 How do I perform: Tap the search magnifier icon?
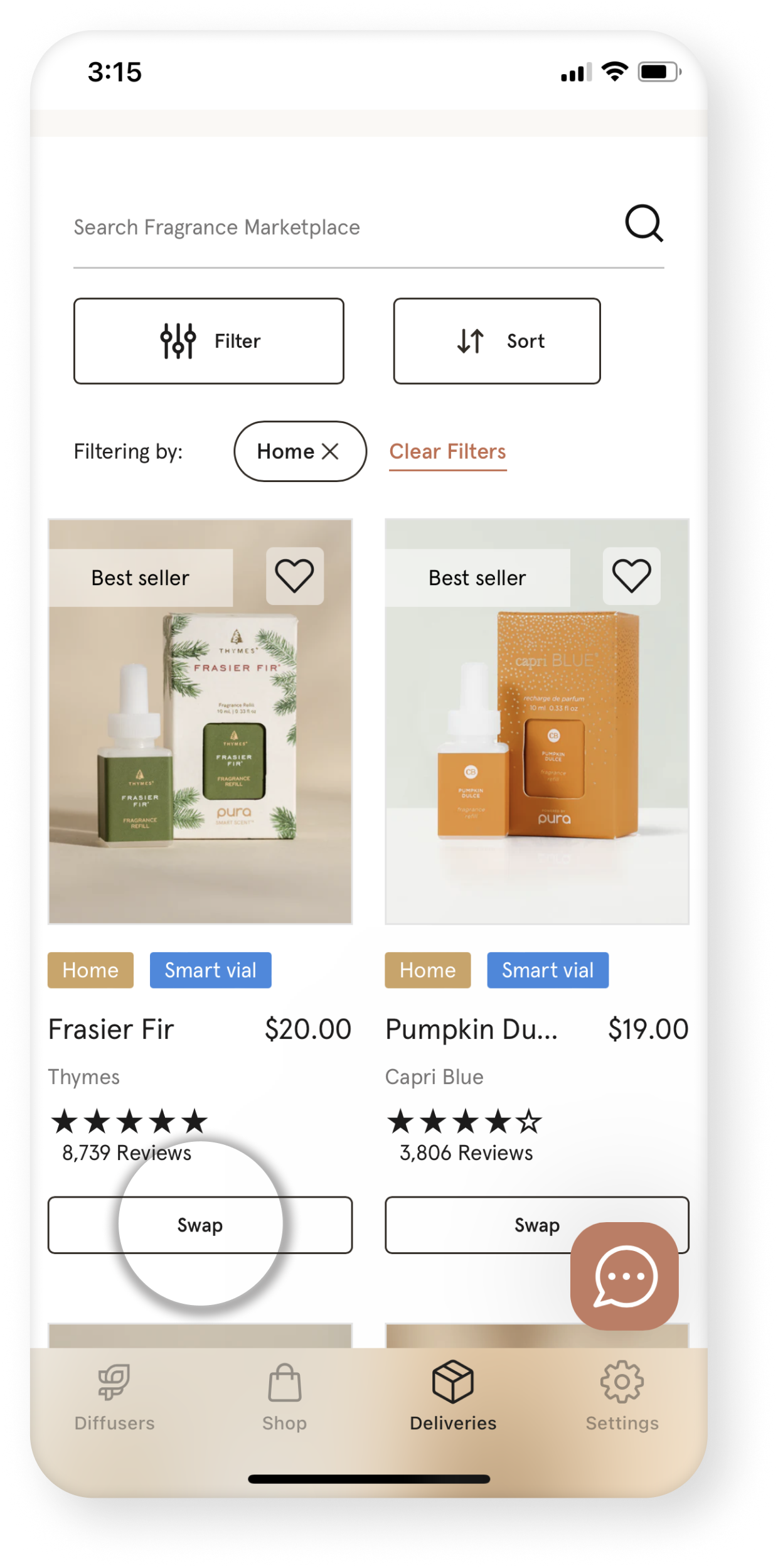[x=644, y=223]
